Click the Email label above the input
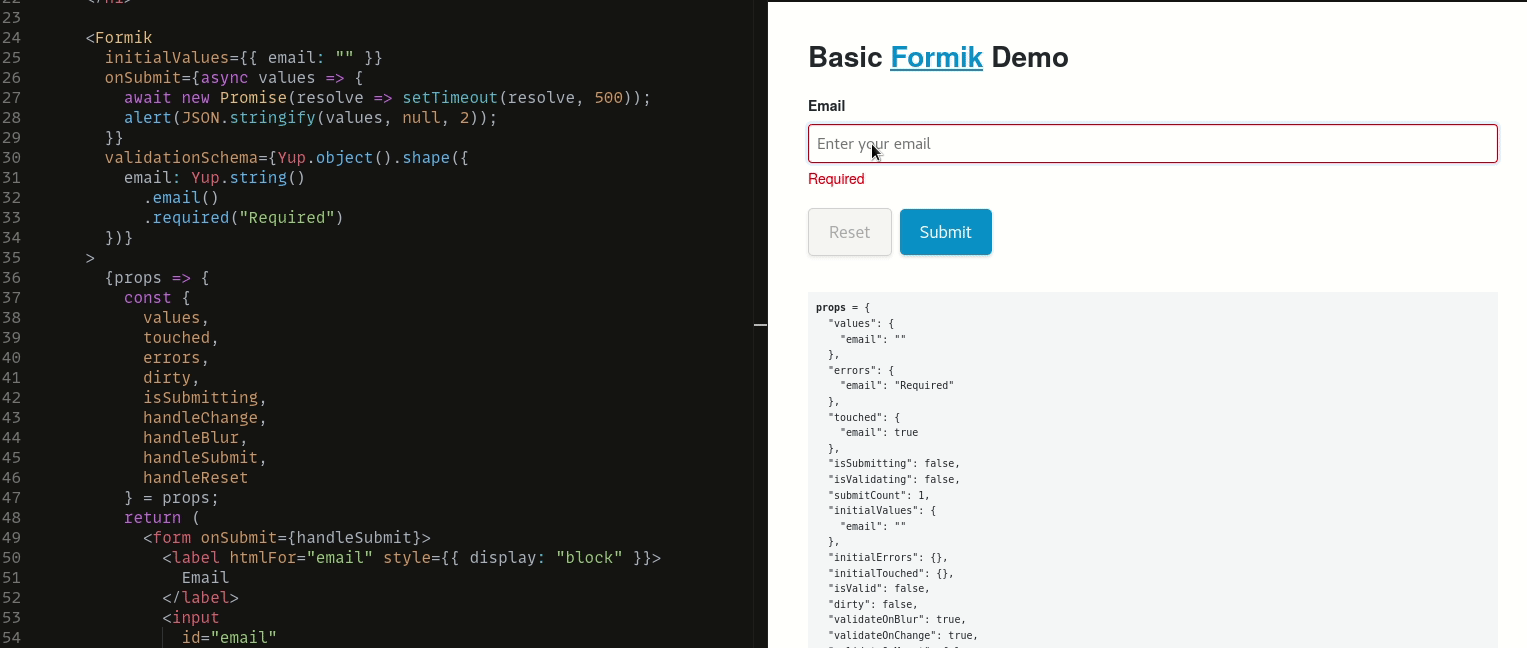The width and height of the screenshot is (1527, 648). pos(826,106)
